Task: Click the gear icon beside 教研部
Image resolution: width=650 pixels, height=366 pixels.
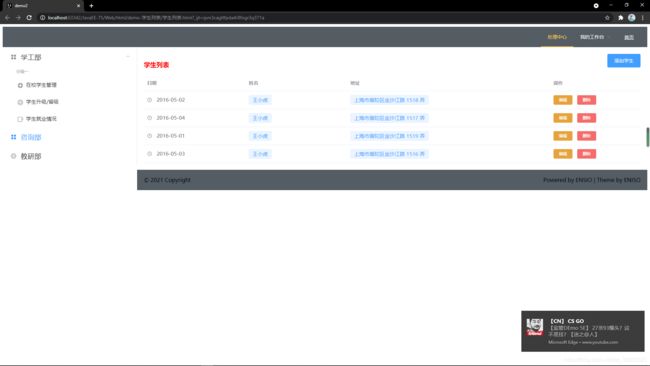Action: click(x=14, y=156)
